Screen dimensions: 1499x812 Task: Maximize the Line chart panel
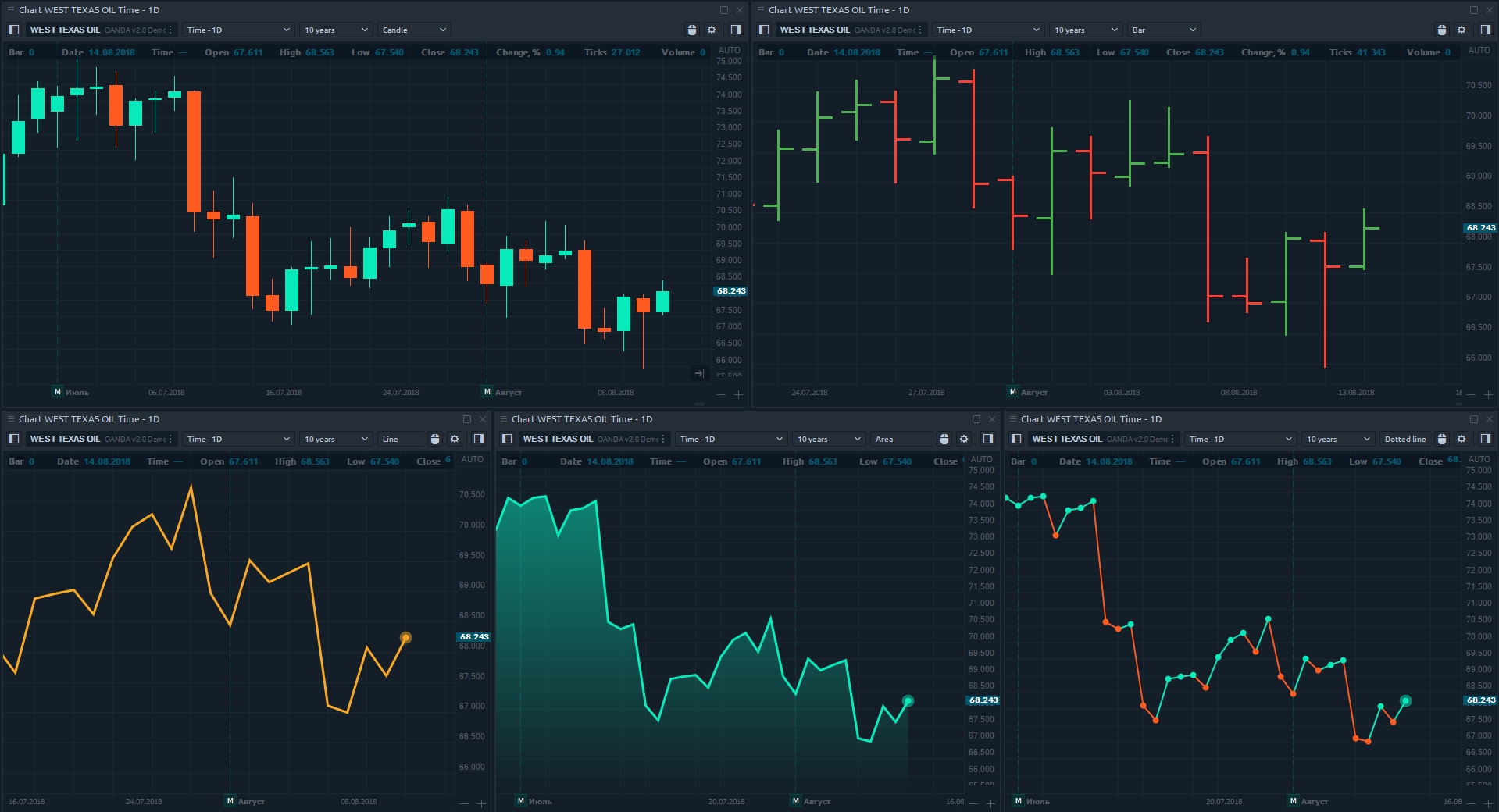[467, 419]
